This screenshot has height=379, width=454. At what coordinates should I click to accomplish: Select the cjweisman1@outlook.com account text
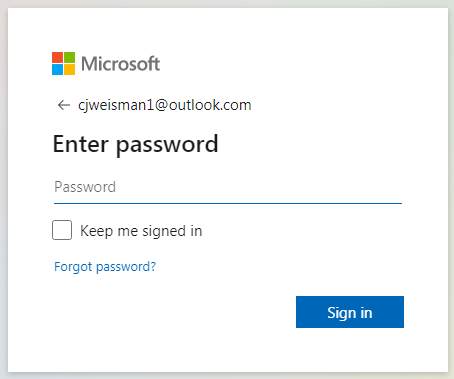click(x=165, y=105)
